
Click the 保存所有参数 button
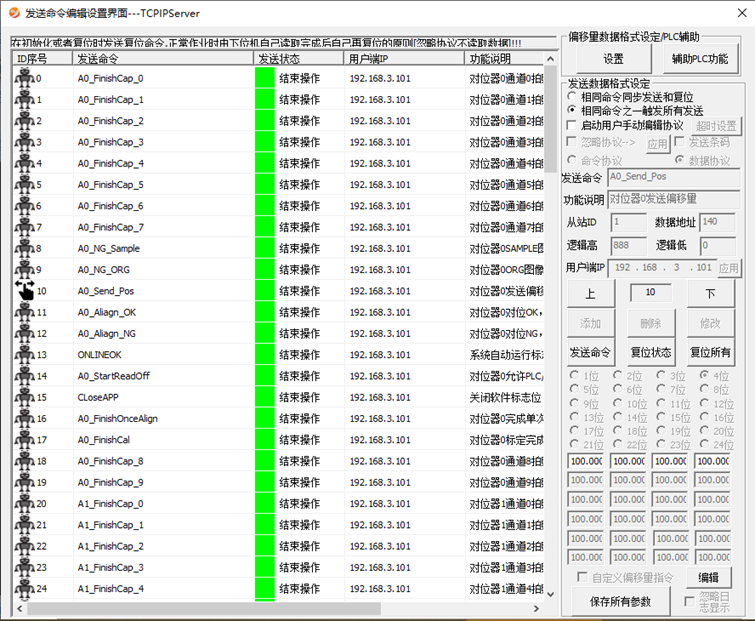(620, 601)
